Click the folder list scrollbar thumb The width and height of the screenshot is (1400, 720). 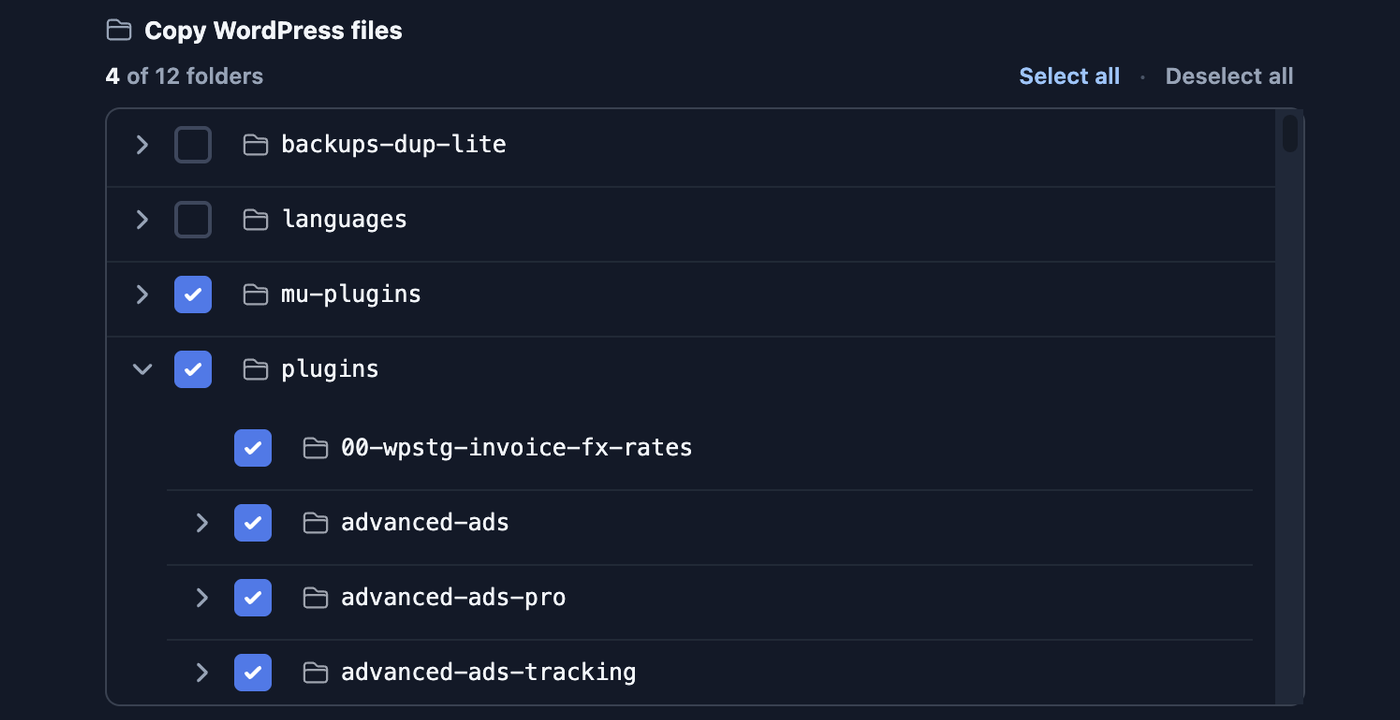point(1290,133)
